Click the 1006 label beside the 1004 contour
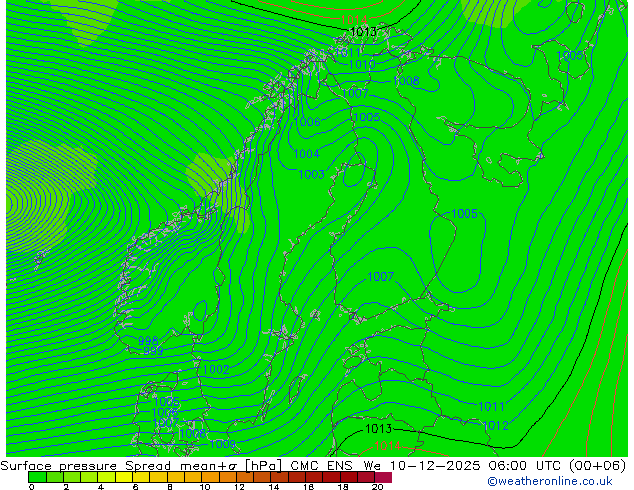 coord(307,122)
